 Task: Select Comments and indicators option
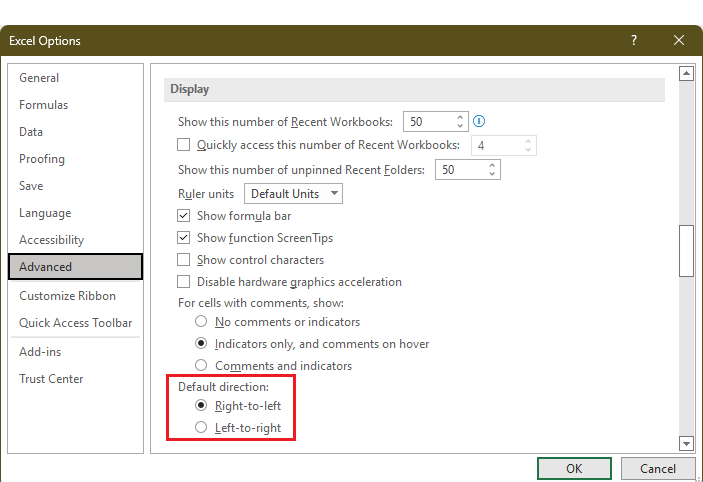pos(201,365)
